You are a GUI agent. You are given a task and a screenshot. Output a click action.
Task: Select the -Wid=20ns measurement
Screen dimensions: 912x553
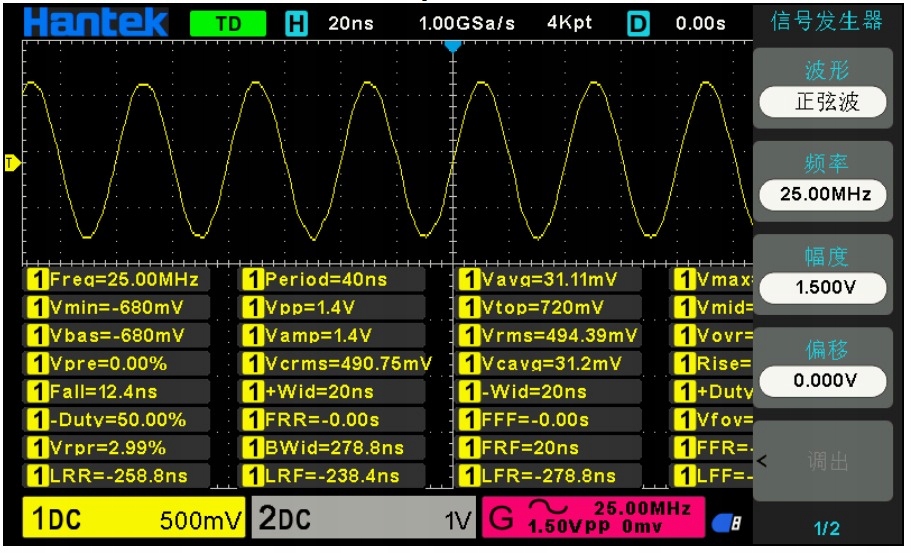coord(548,392)
